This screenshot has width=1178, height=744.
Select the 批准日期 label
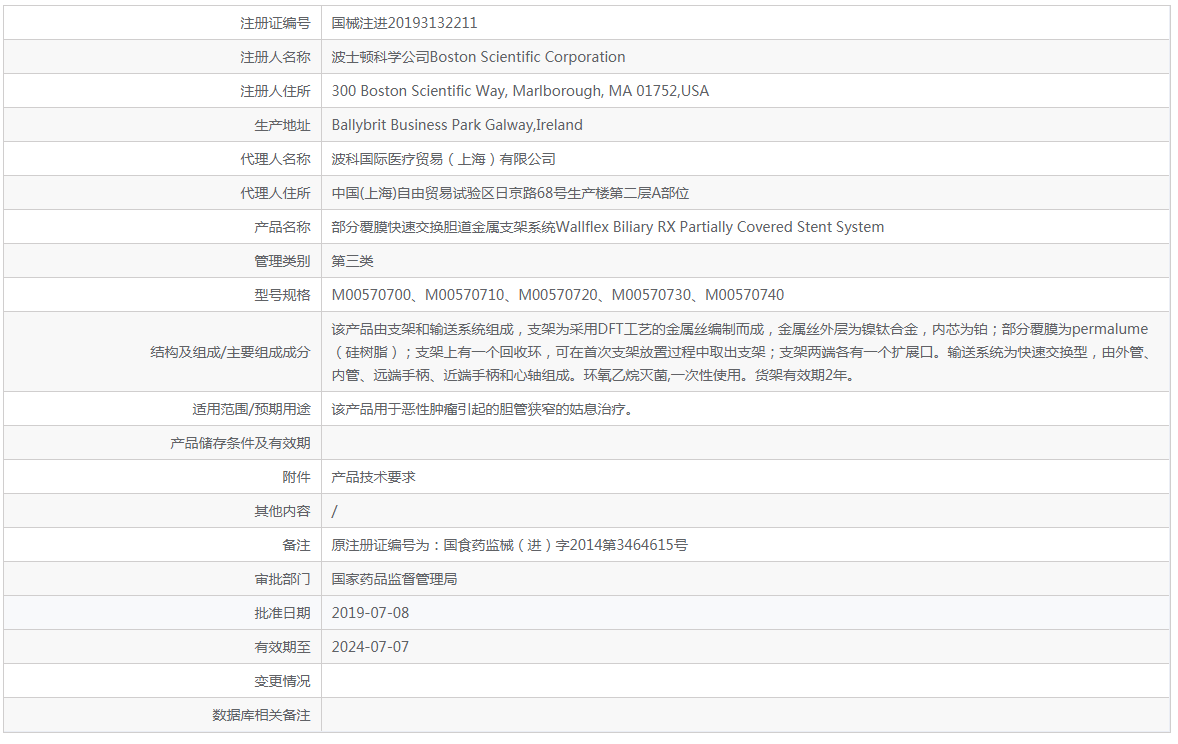pos(282,613)
